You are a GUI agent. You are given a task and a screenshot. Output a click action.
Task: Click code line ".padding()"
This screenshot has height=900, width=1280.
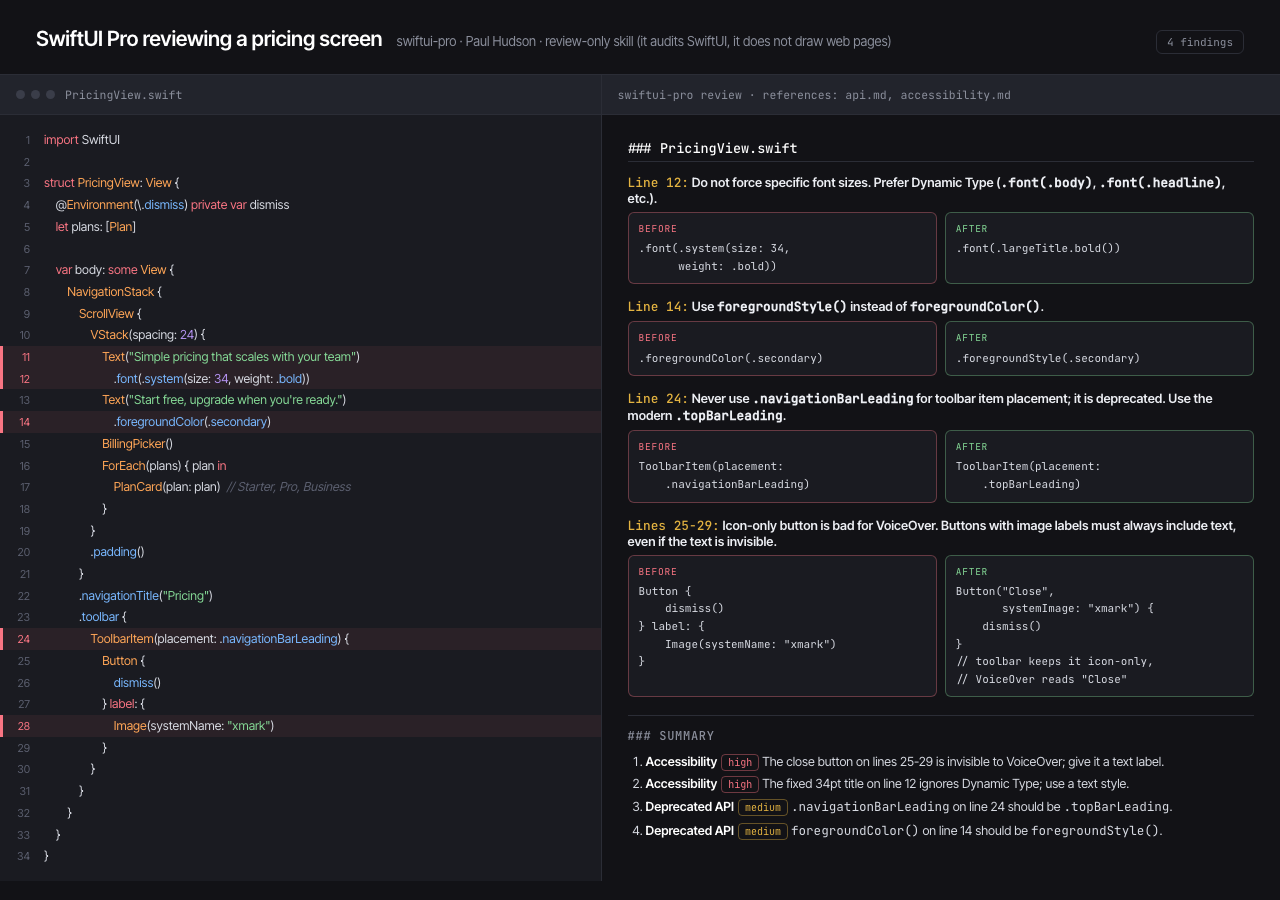(x=118, y=552)
